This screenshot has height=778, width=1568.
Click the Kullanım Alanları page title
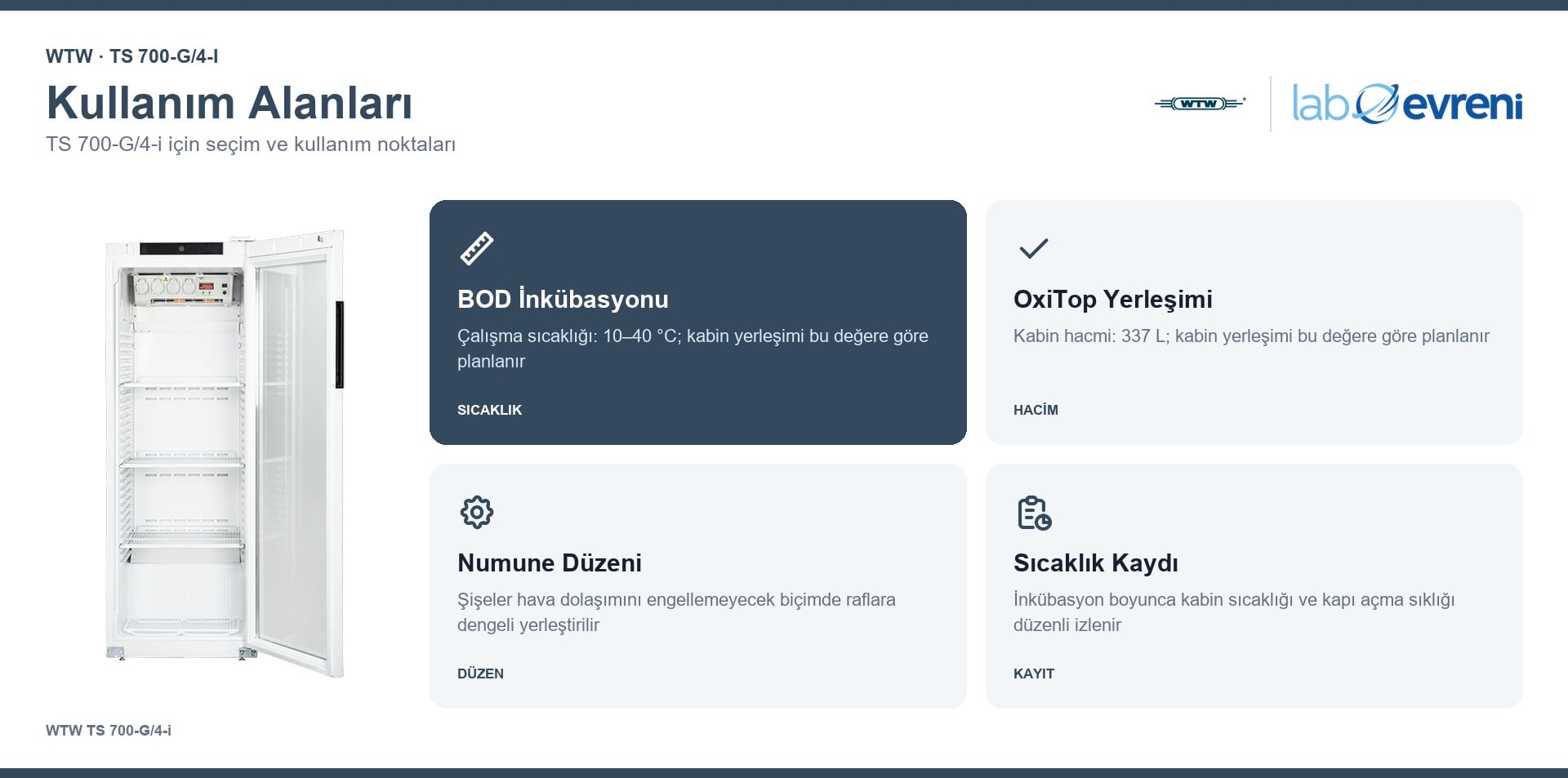pos(229,103)
